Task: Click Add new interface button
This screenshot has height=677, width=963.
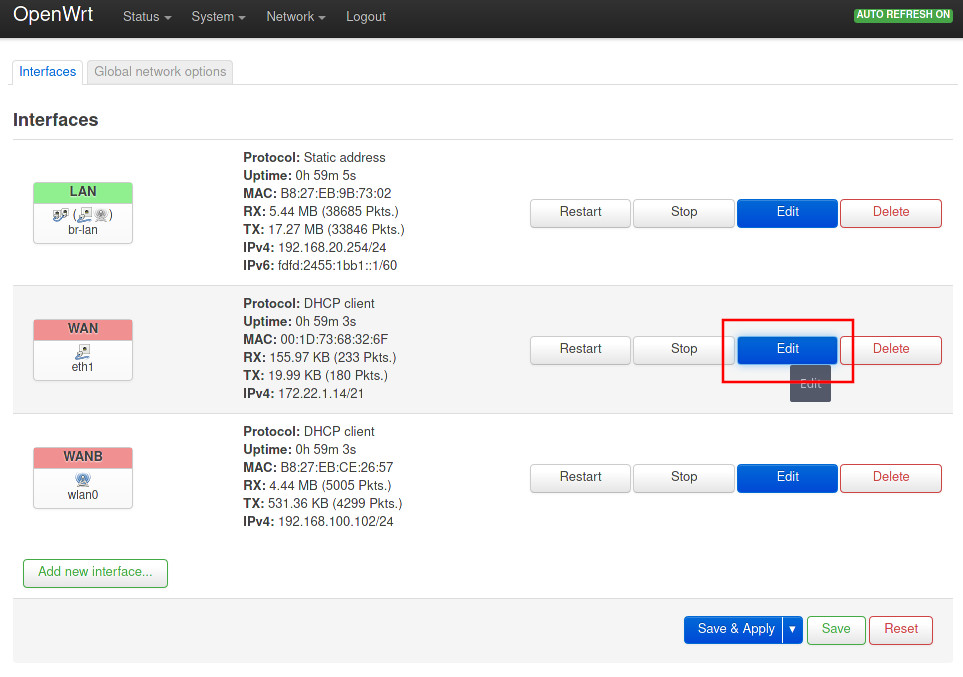Action: pyautogui.click(x=95, y=573)
